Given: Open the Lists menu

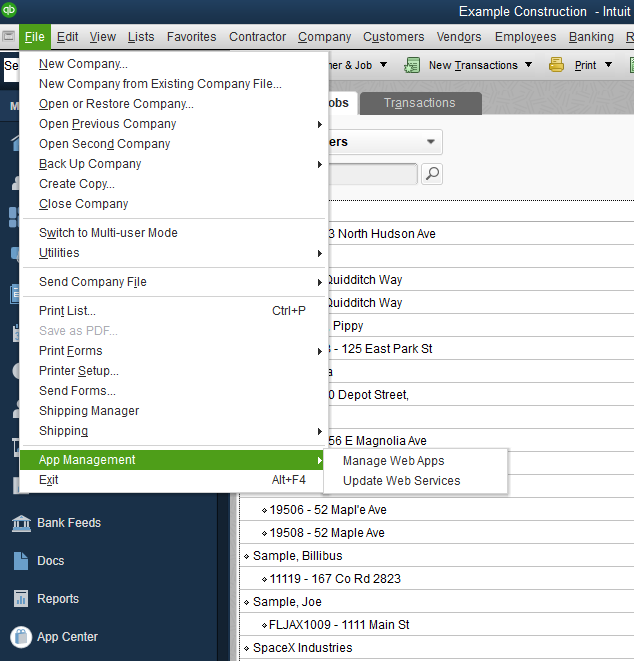Looking at the screenshot, I should click(x=141, y=37).
